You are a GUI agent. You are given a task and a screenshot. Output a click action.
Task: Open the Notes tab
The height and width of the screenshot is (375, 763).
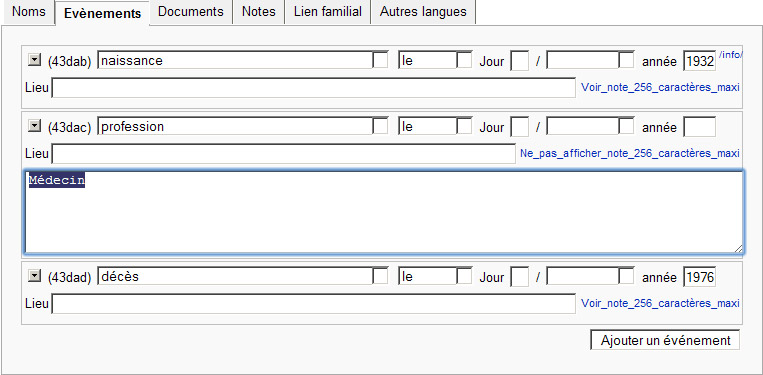(x=258, y=12)
